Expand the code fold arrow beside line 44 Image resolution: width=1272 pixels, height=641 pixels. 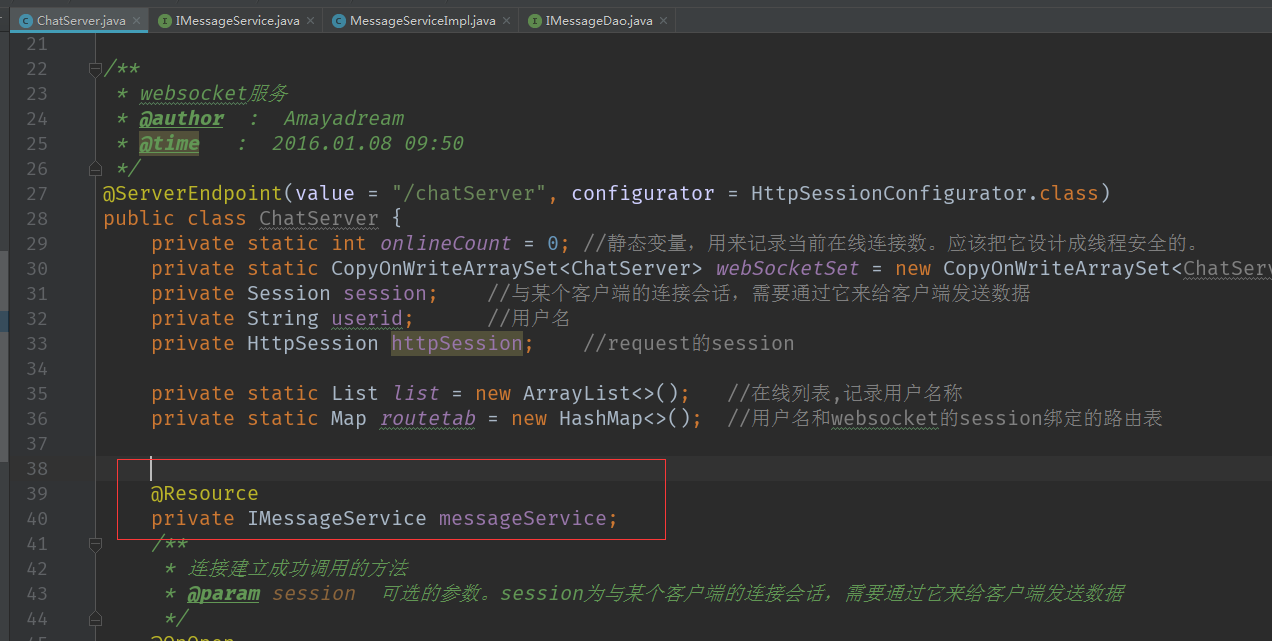[95, 619]
